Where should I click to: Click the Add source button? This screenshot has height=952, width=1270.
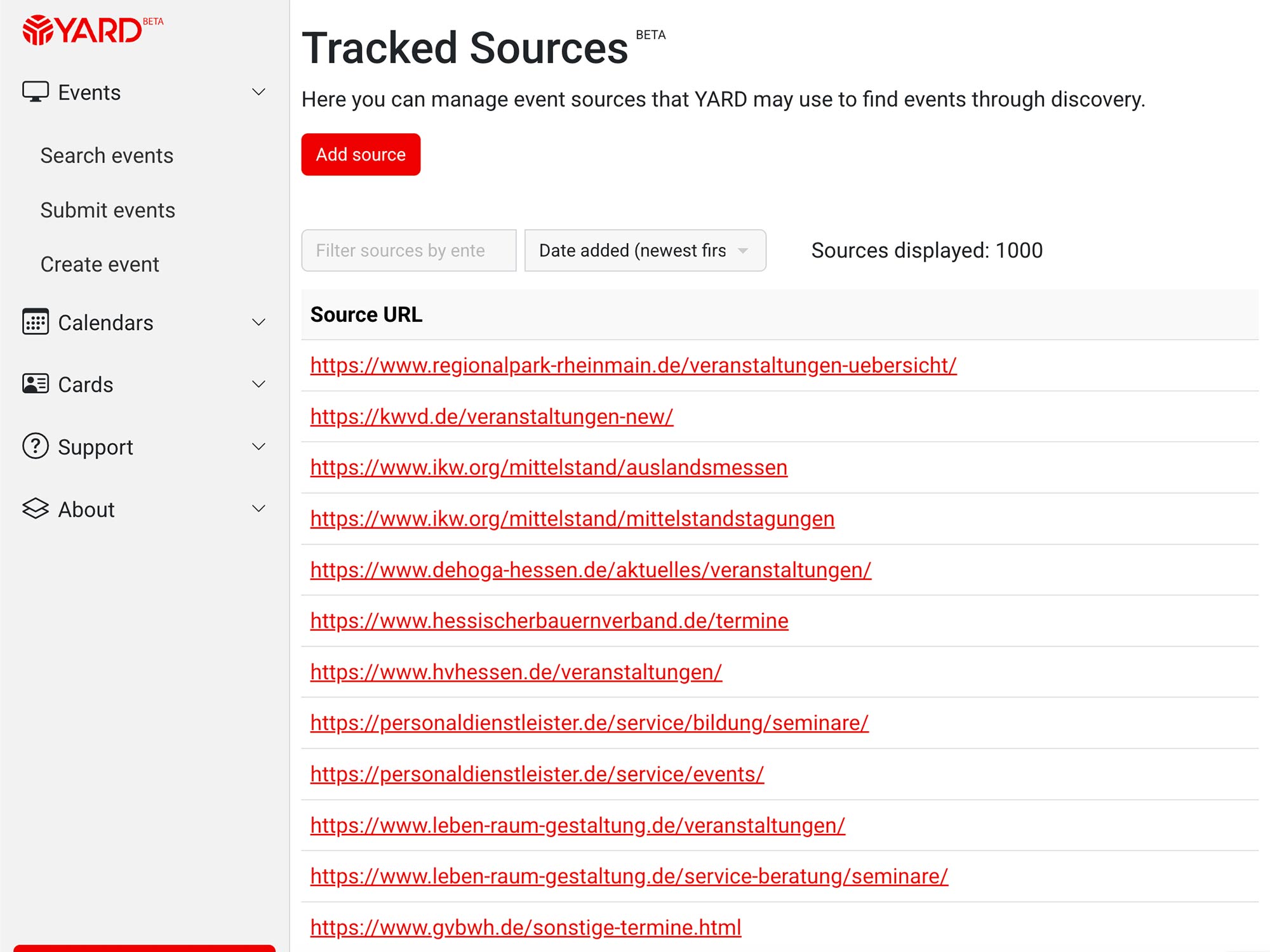pyautogui.click(x=360, y=154)
